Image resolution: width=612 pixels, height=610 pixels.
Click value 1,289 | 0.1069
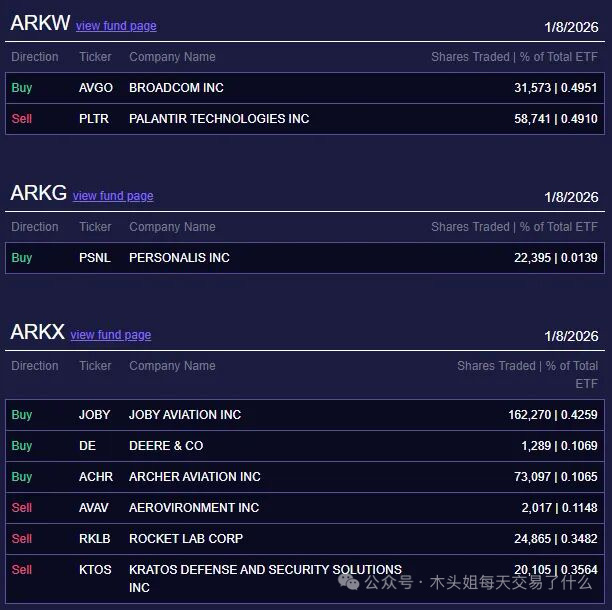click(x=559, y=446)
